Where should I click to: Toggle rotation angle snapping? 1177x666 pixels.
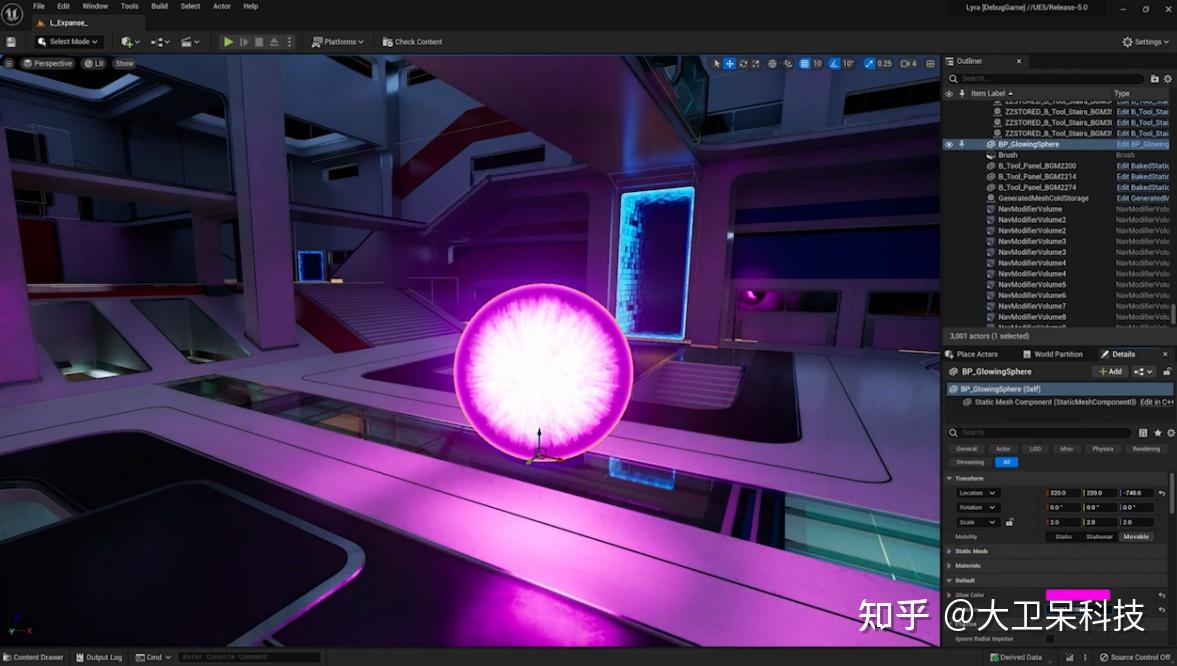(834, 64)
